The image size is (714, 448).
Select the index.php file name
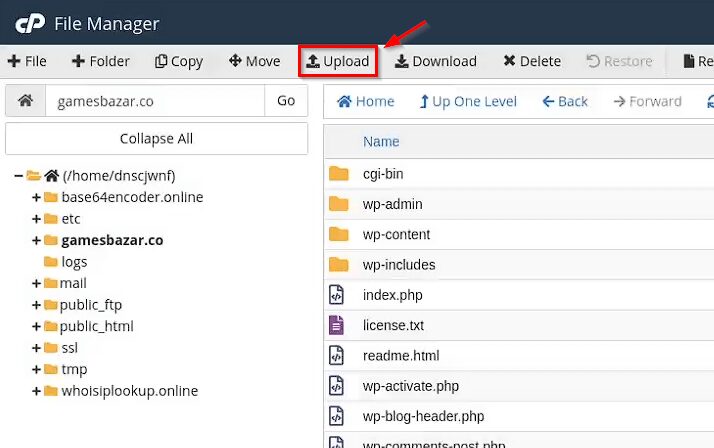click(x=393, y=295)
